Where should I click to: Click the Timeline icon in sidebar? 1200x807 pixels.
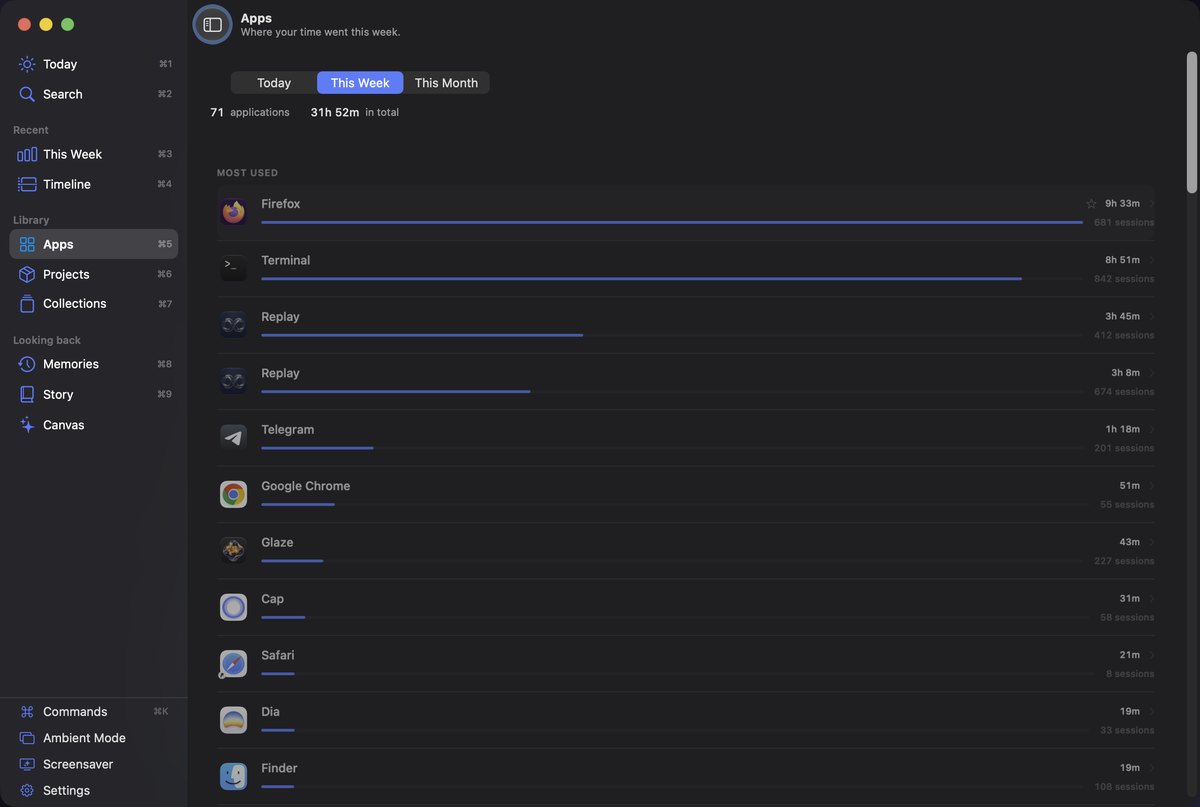[27, 184]
